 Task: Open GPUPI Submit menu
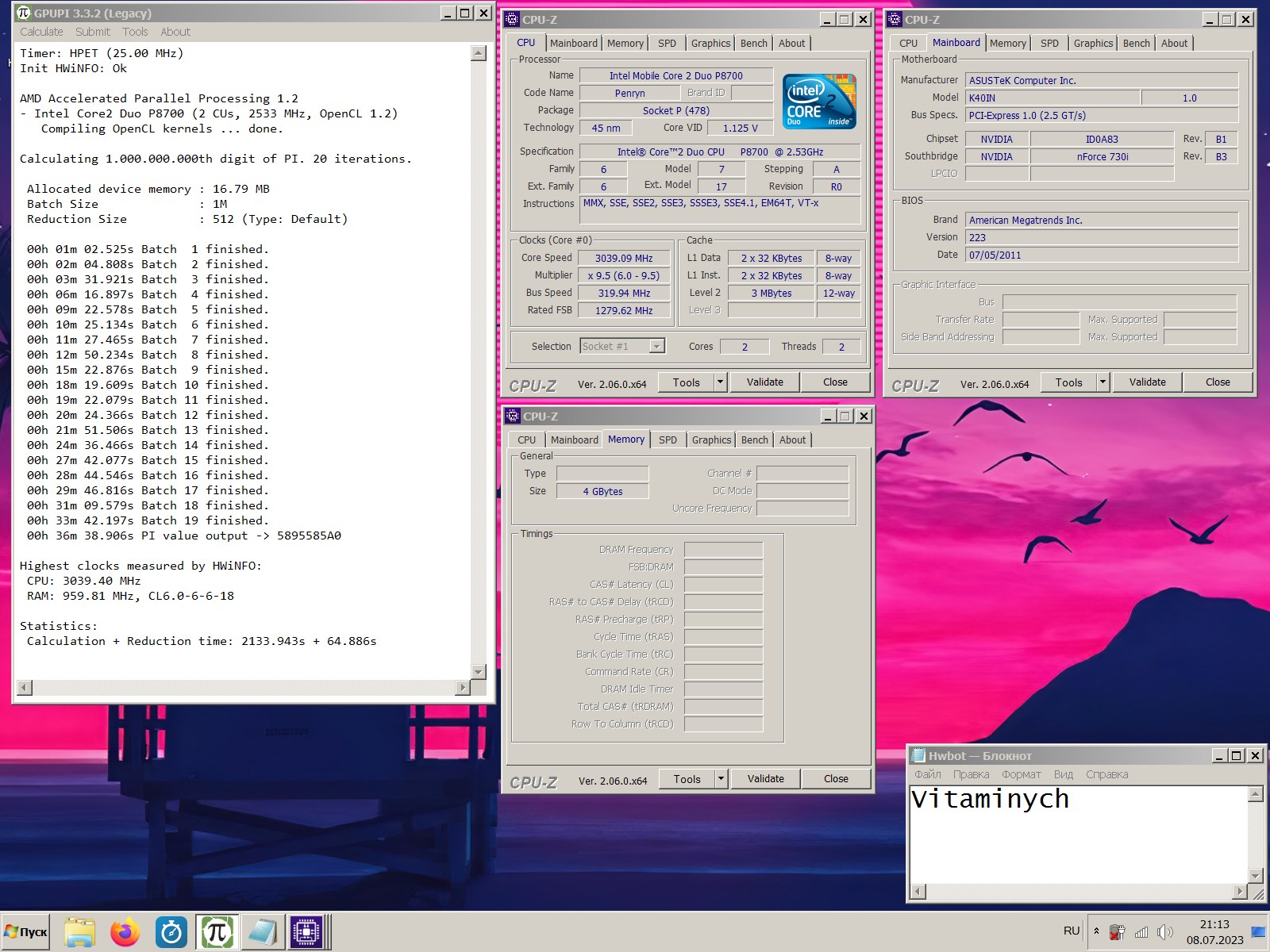coord(93,32)
